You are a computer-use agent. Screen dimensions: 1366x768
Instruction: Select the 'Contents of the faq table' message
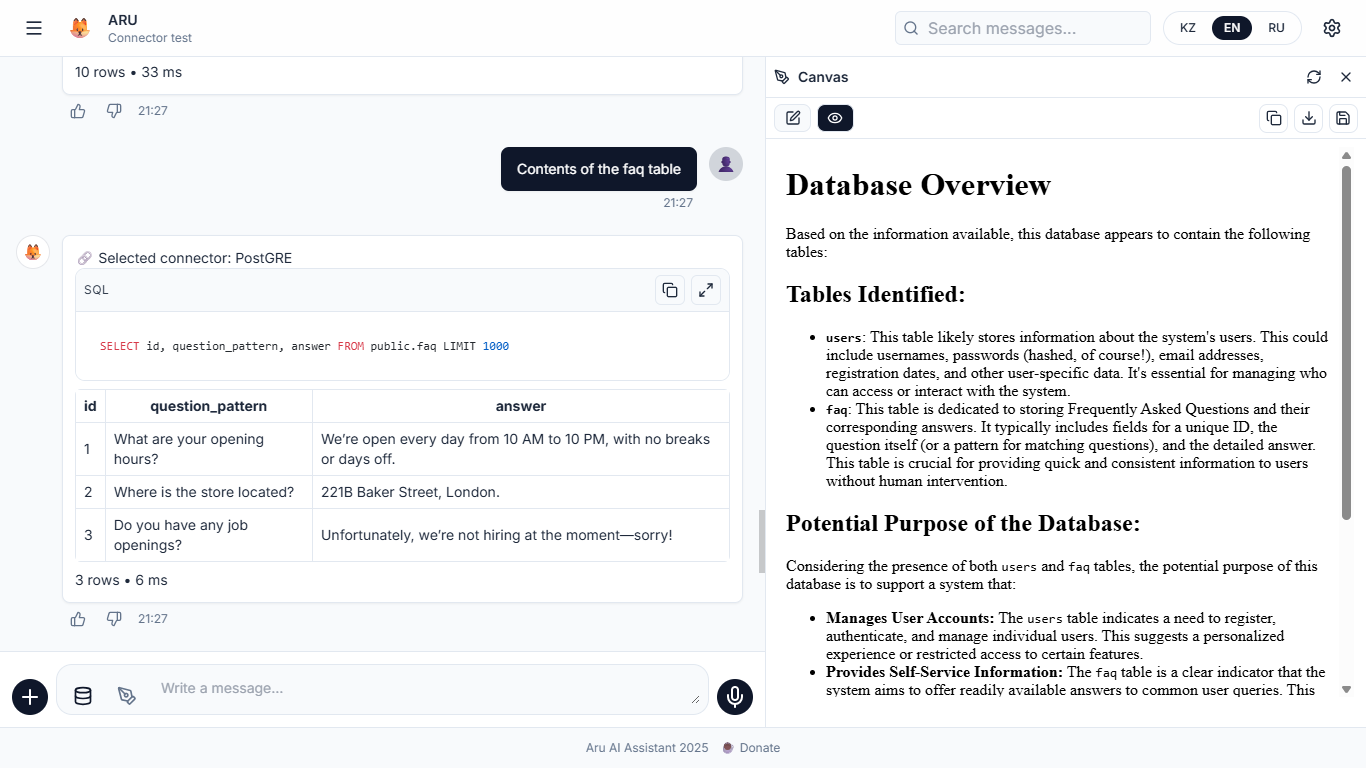tap(599, 169)
